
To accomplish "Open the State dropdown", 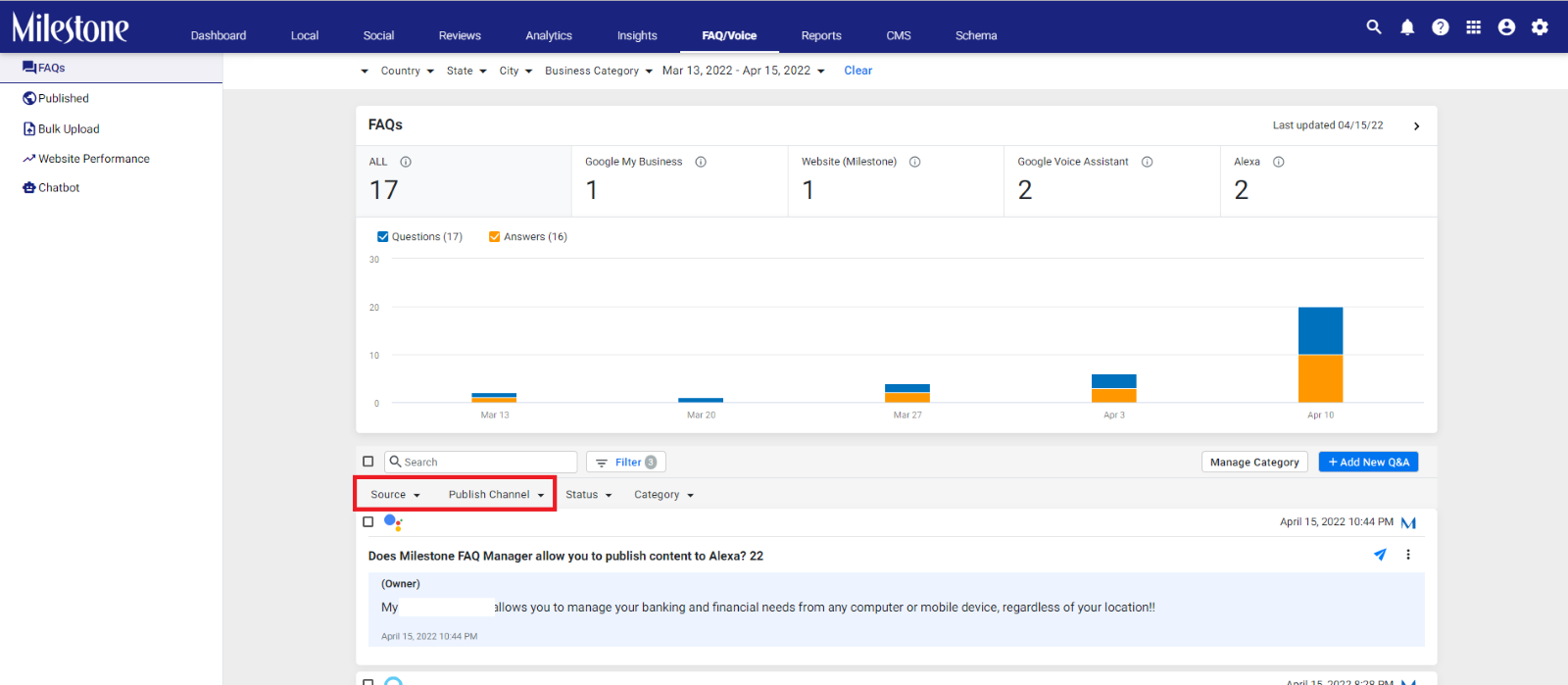I will [x=466, y=71].
